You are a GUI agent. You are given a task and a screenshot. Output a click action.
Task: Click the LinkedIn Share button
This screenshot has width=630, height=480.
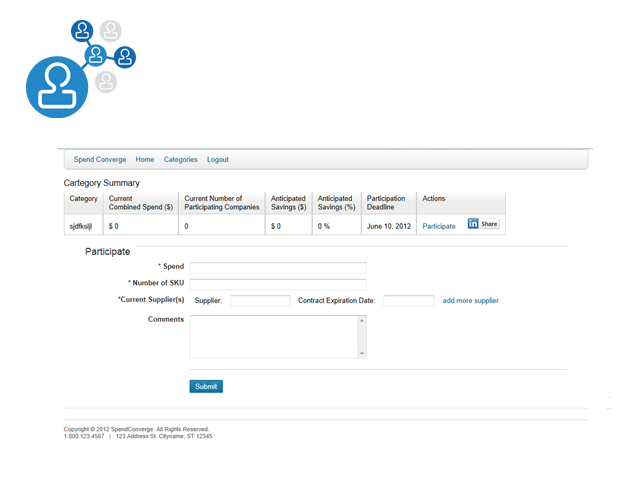[x=483, y=224]
